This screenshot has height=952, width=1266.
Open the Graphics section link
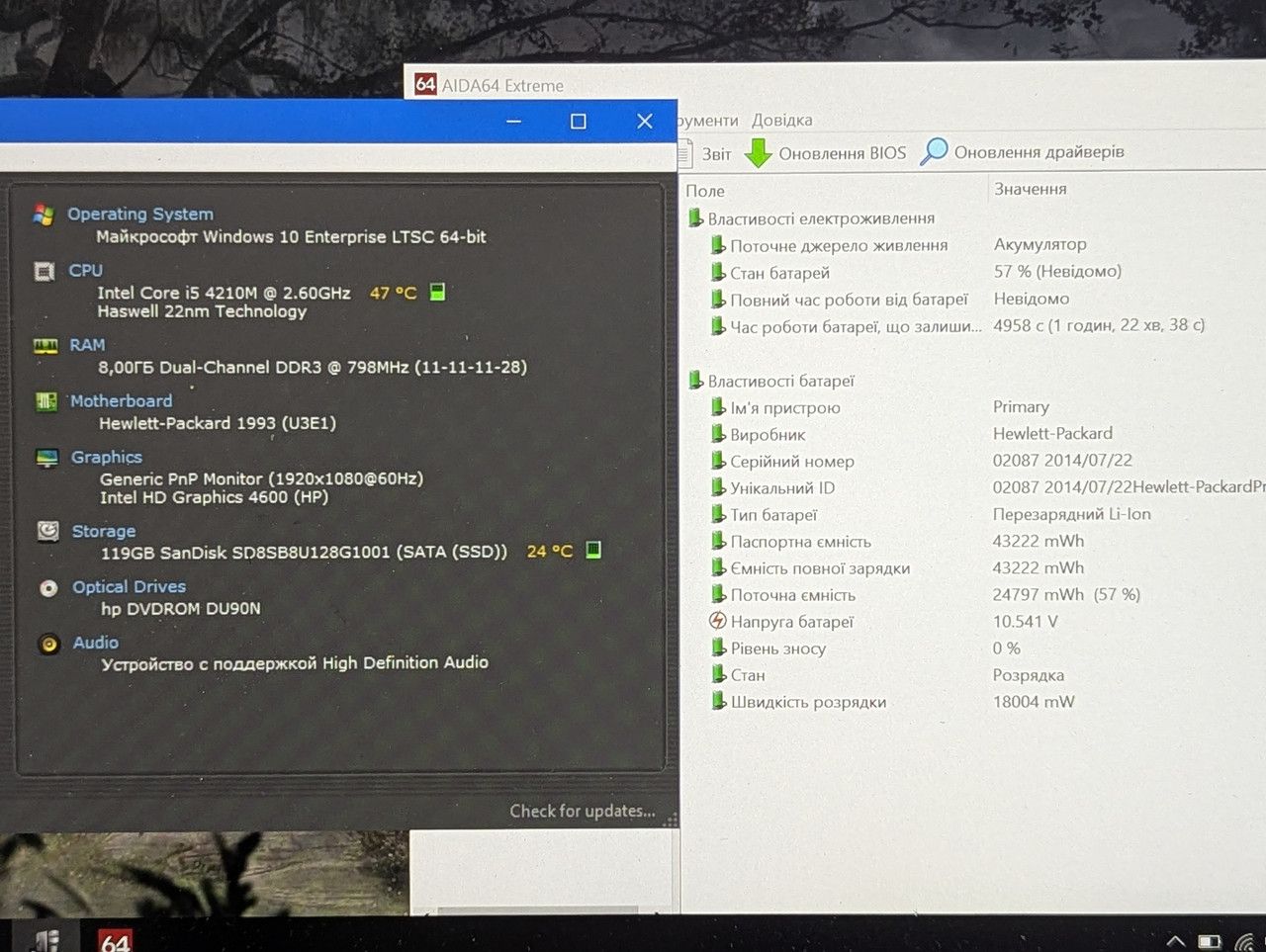coord(107,457)
